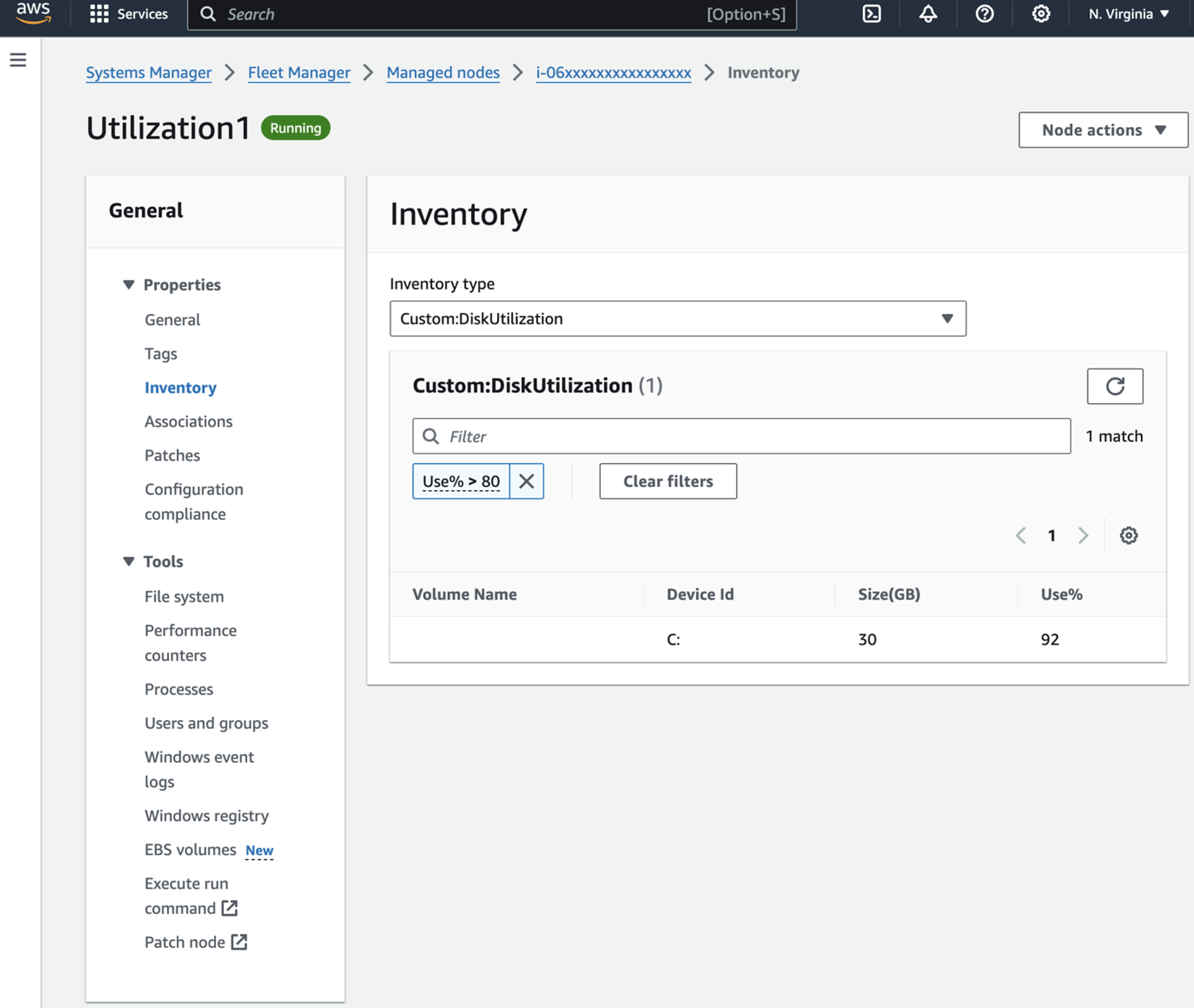The height and width of the screenshot is (1008, 1194).
Task: Launch CloudShell from the terminal icon
Action: (871, 14)
